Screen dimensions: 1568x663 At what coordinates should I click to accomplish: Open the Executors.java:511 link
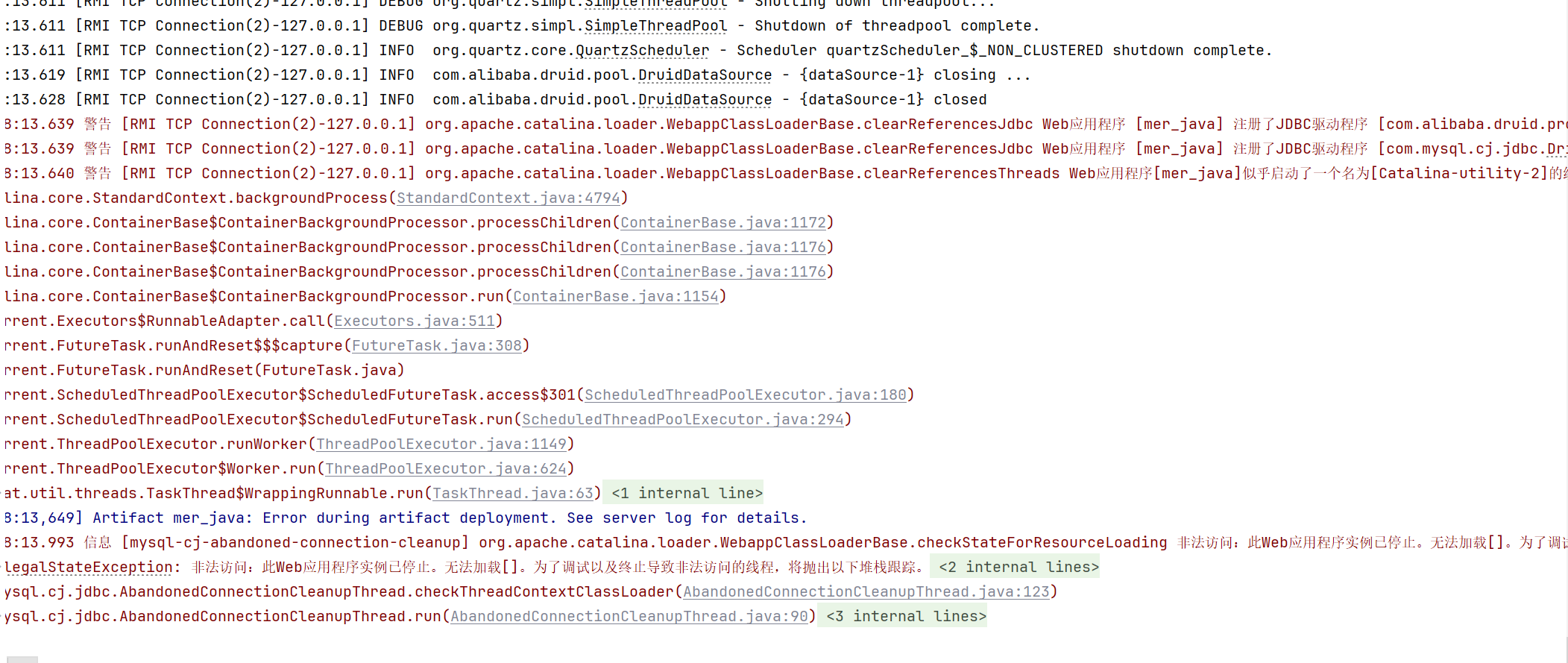pos(415,321)
